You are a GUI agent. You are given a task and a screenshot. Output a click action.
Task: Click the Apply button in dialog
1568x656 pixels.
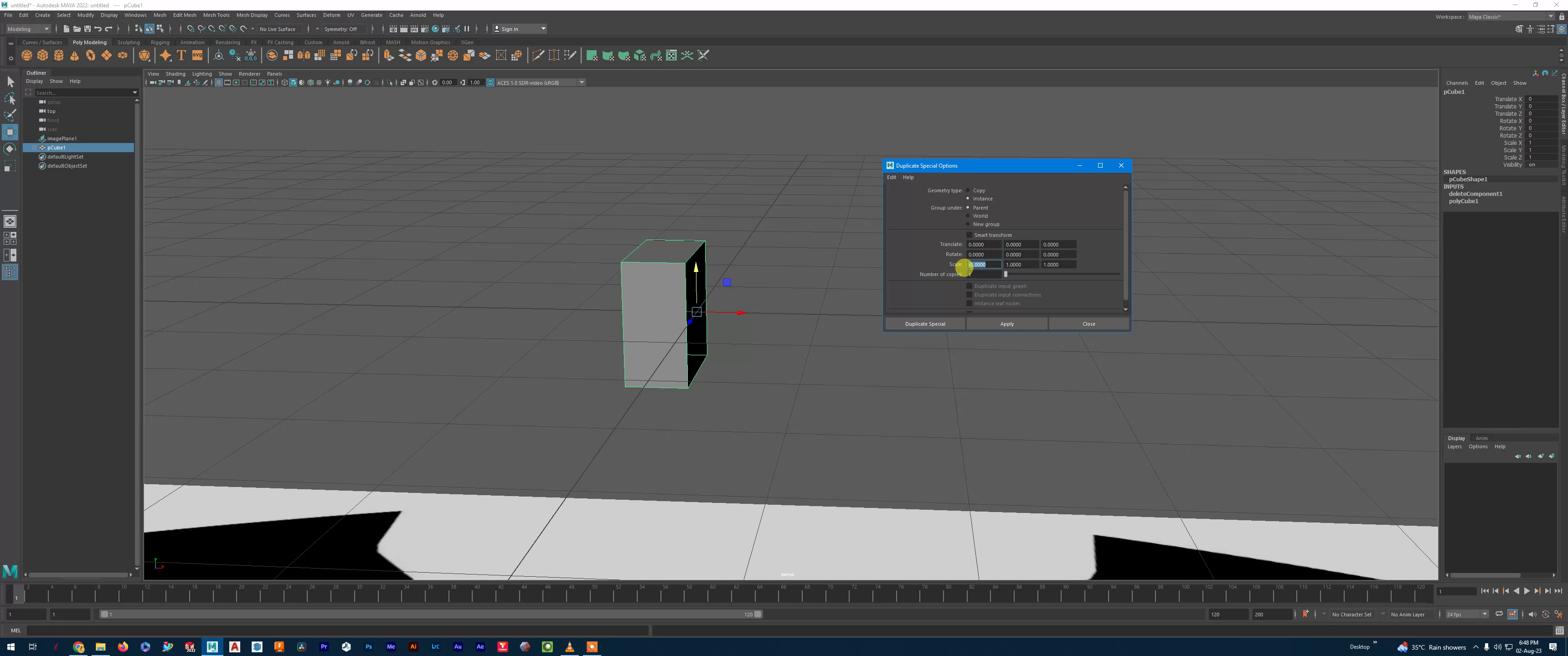(x=1007, y=324)
